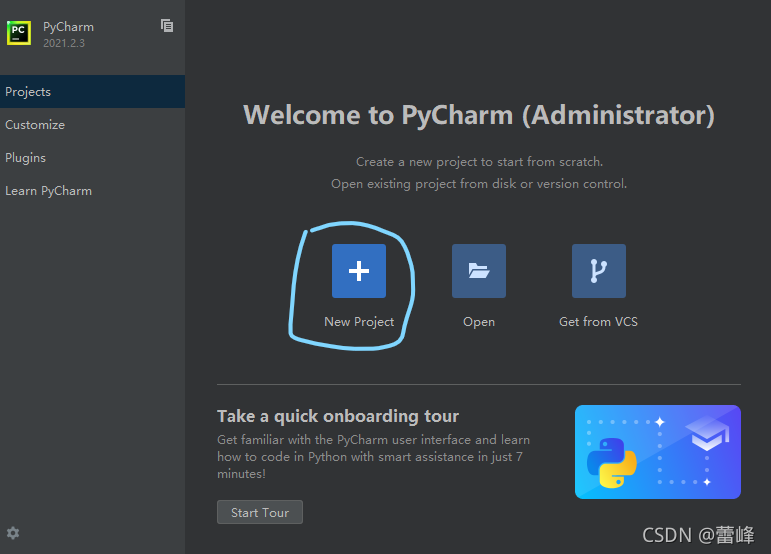The image size is (771, 554).
Task: Switch to the Customize tab
Action: (92, 125)
